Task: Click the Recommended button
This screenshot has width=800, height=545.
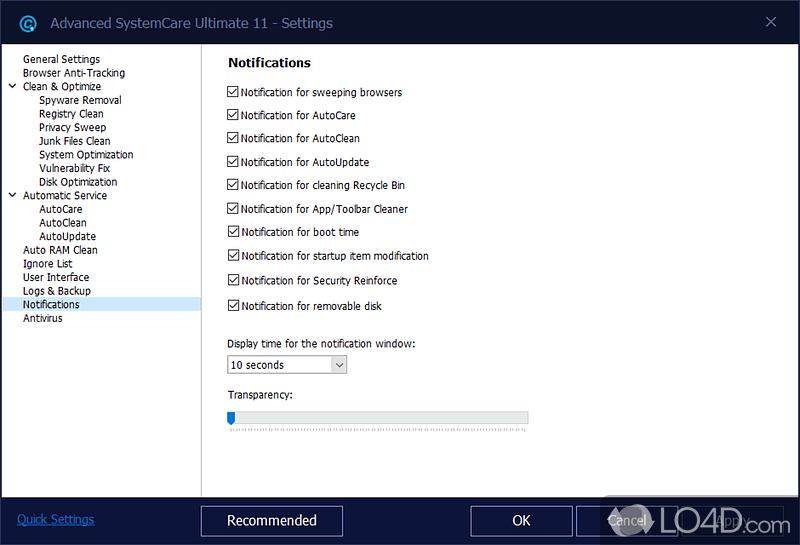Action: [271, 520]
